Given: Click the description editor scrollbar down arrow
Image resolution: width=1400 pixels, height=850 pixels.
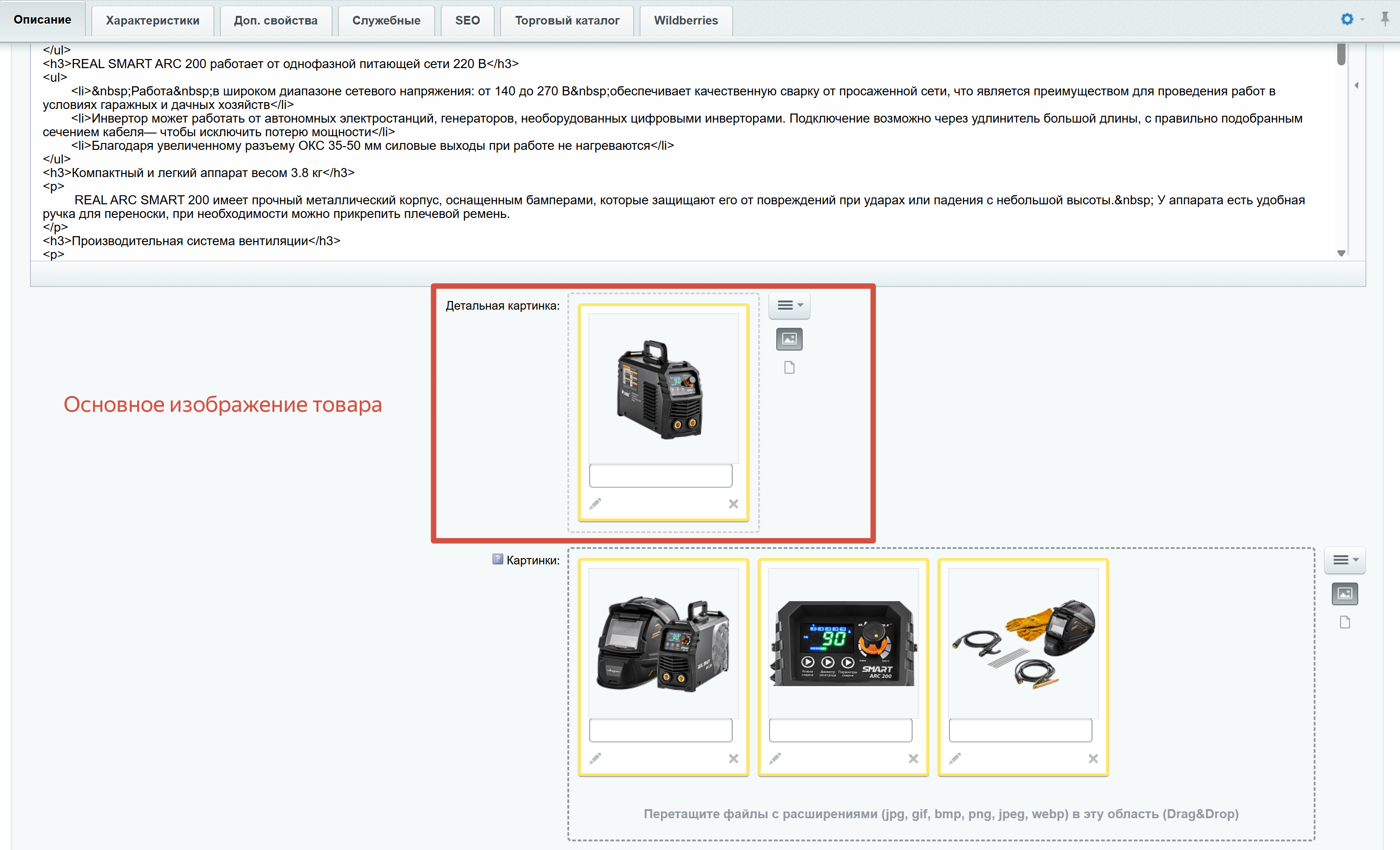Looking at the screenshot, I should [1341, 253].
